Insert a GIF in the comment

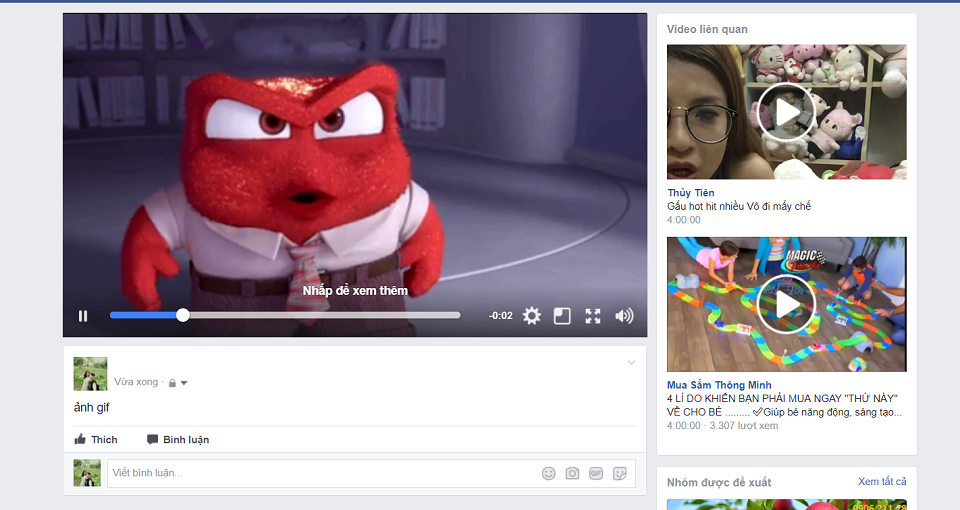coord(596,473)
